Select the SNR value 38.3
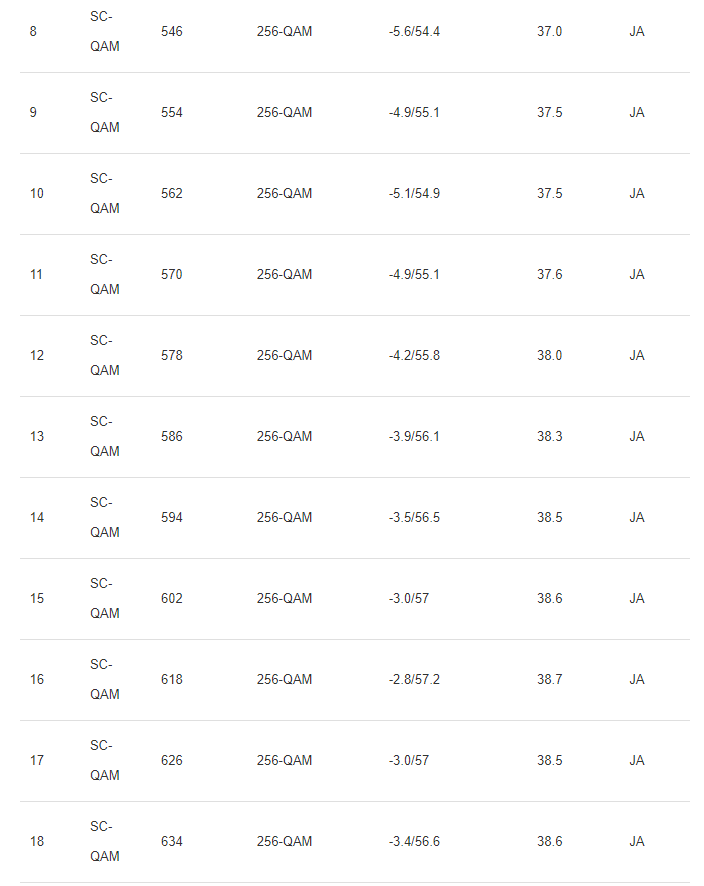This screenshot has width=704, height=886. [x=549, y=437]
